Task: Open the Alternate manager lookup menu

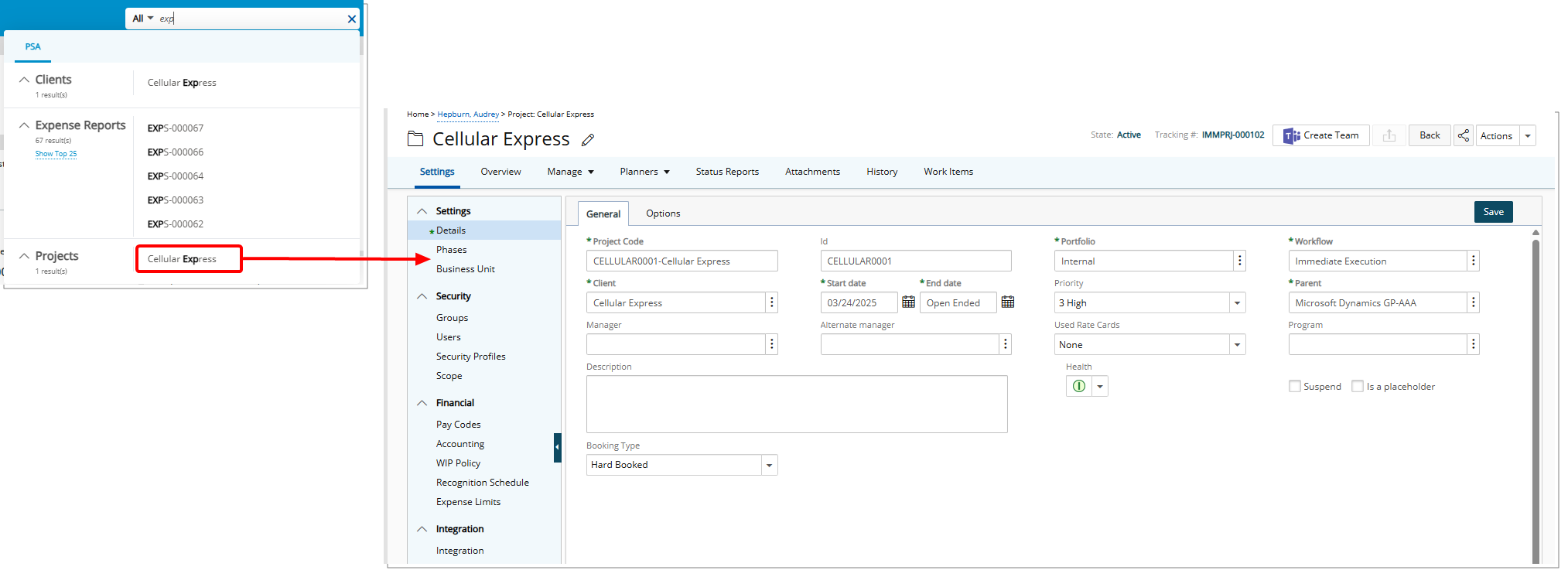Action: 1005,344
